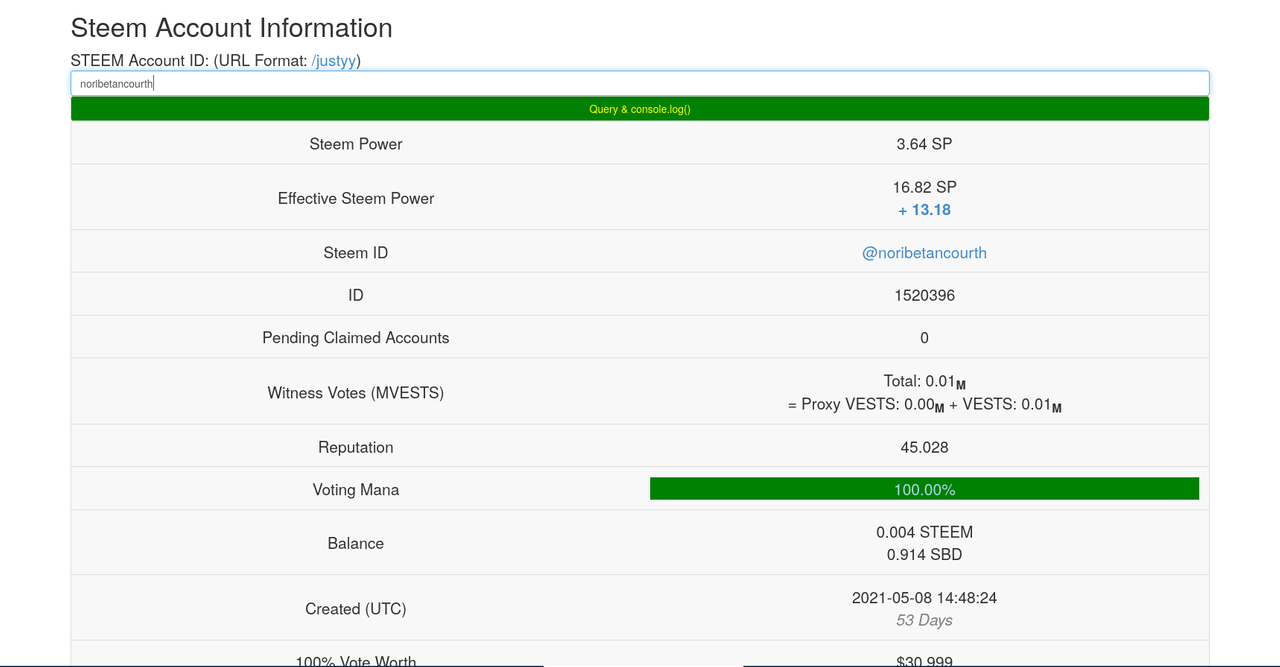Select the STEEM Account ID form label
The width and height of the screenshot is (1280, 667).
click(215, 60)
